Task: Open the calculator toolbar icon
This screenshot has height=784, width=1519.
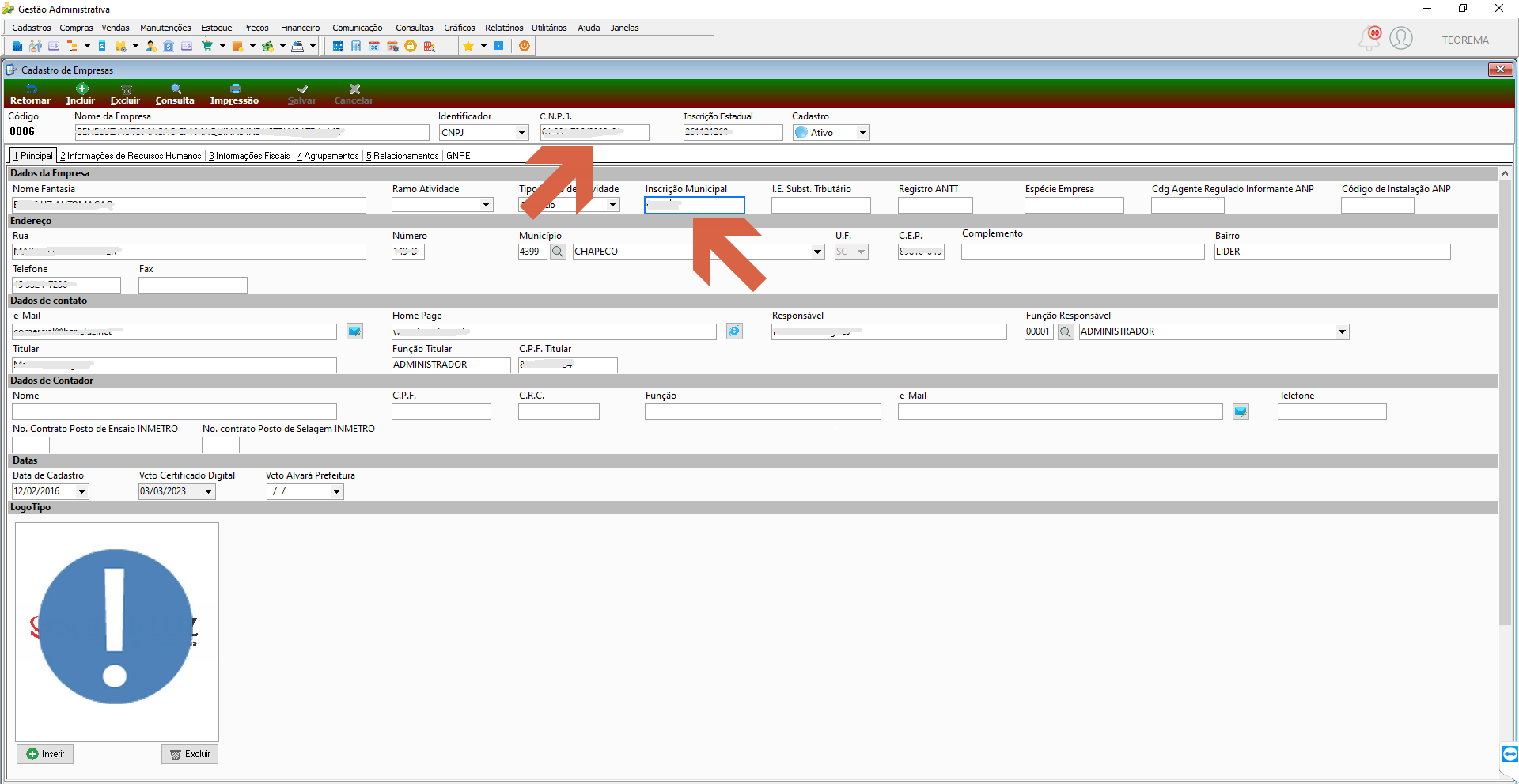Action: (x=356, y=46)
